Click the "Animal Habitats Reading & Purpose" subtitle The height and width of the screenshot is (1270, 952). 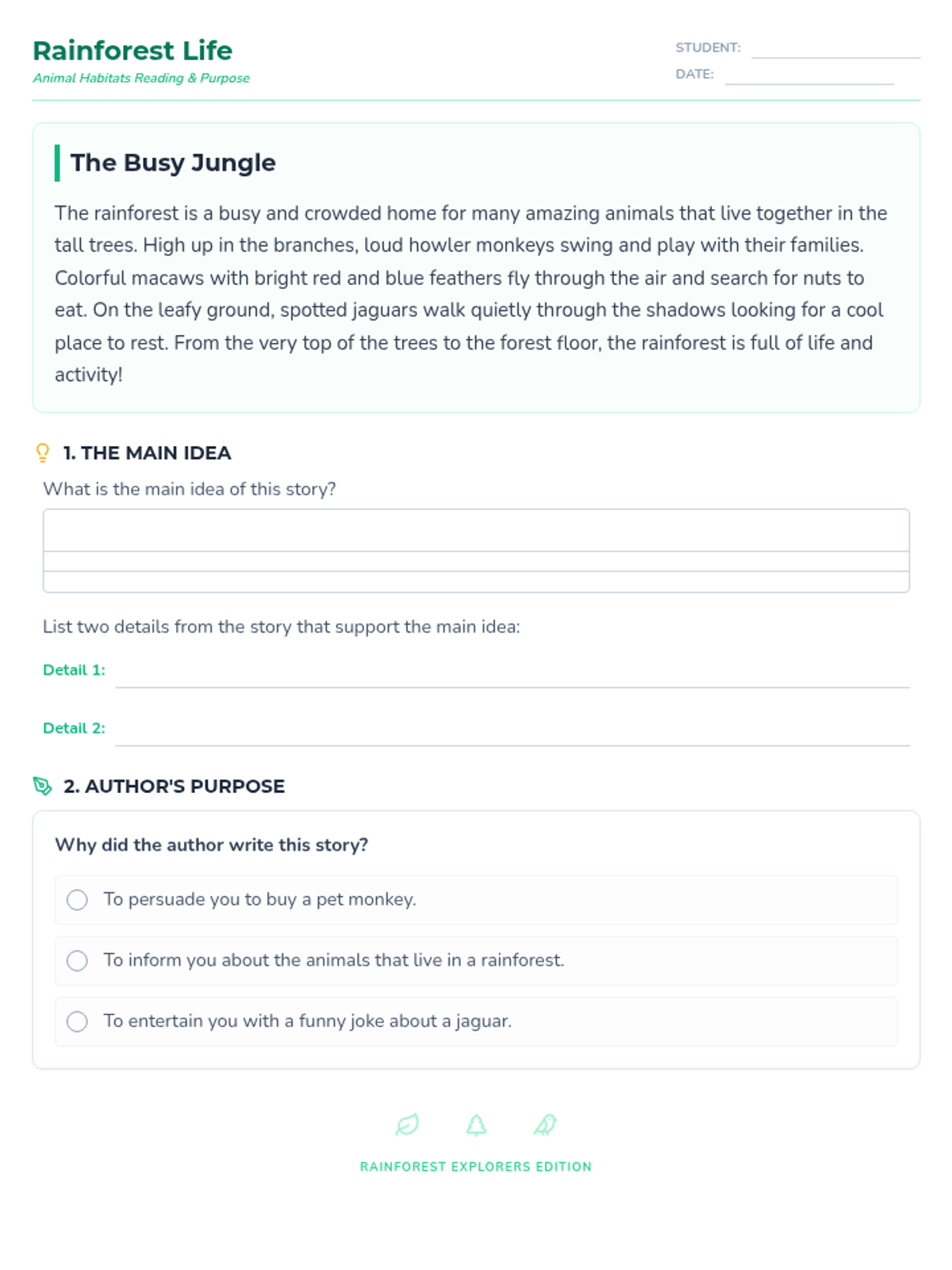coord(141,78)
